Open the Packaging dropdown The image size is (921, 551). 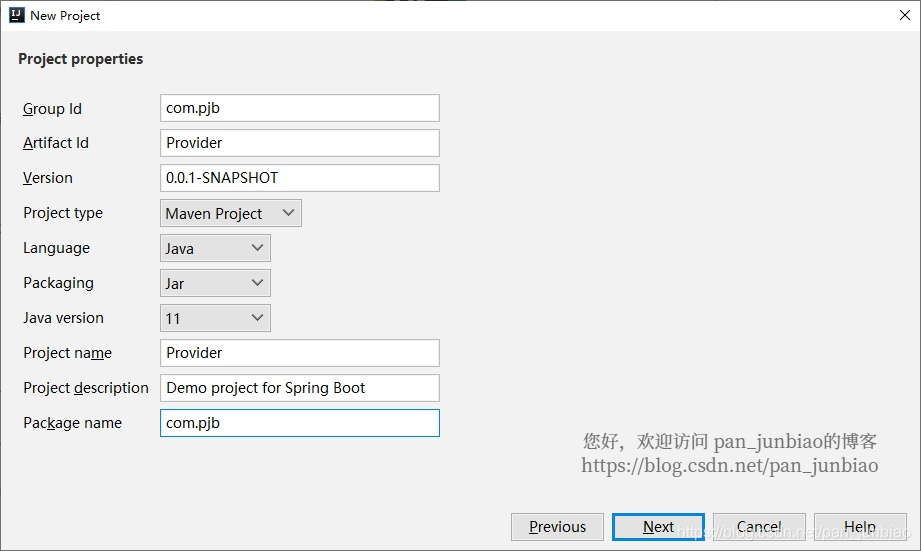tap(215, 283)
